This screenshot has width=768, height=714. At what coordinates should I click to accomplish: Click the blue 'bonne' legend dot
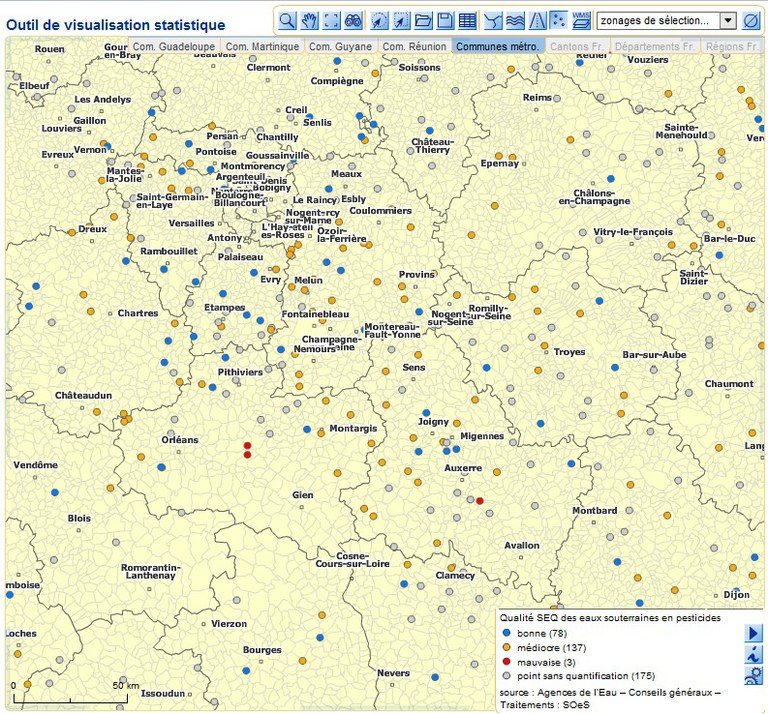pos(507,634)
